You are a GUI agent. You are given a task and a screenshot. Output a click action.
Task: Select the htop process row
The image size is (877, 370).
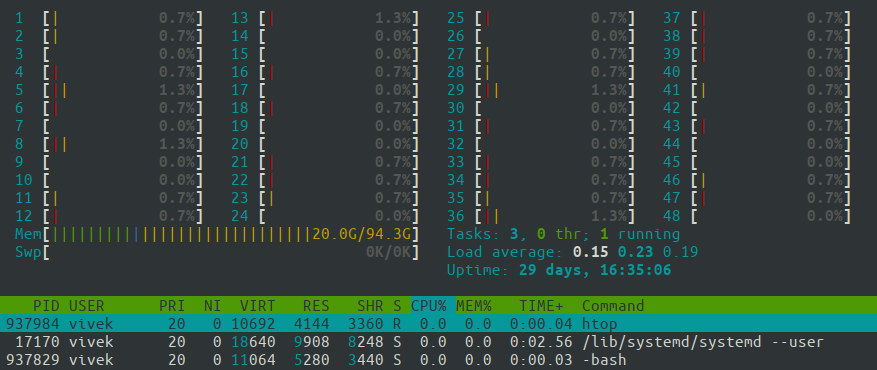(x=438, y=324)
